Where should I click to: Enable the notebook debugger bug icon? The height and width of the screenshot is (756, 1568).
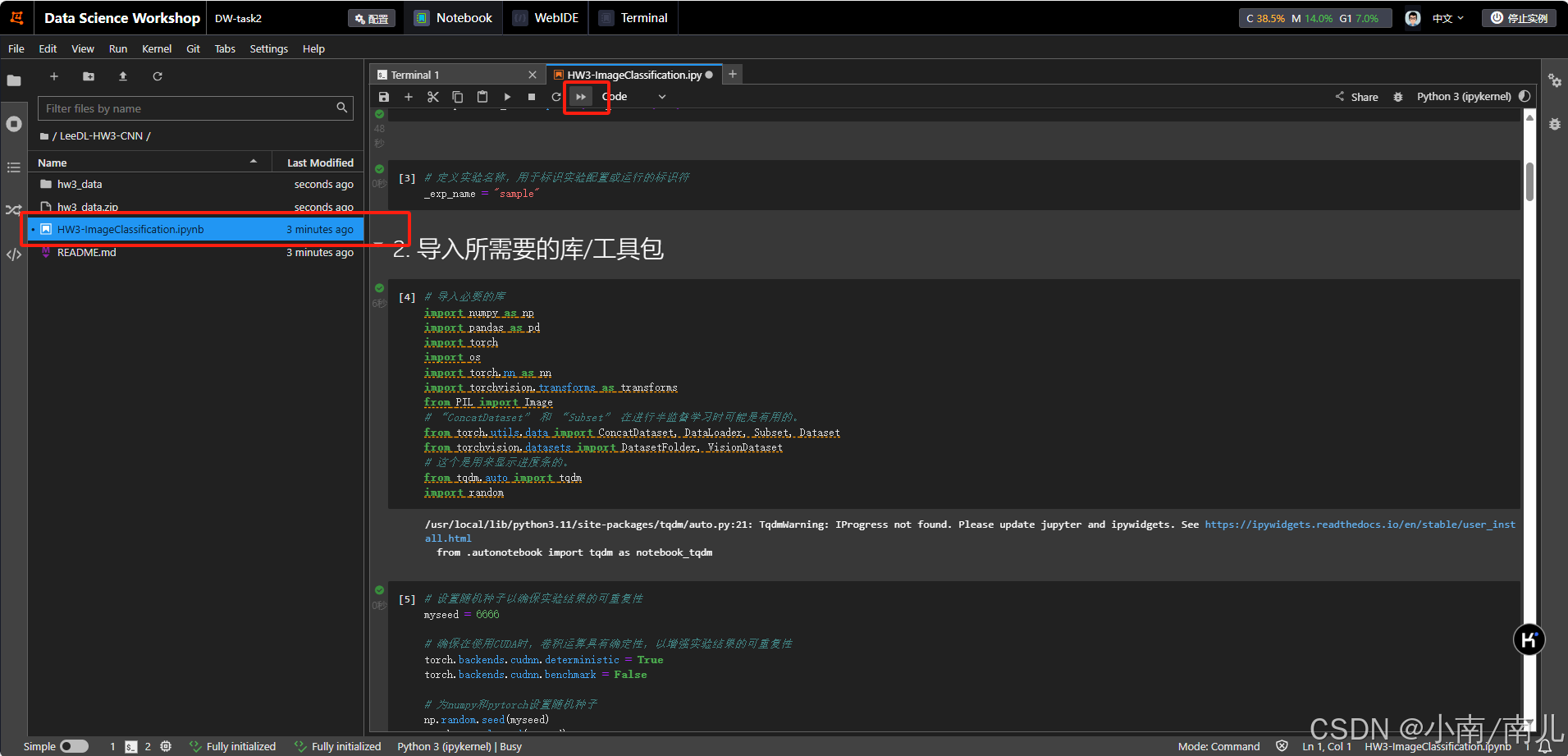(1398, 97)
